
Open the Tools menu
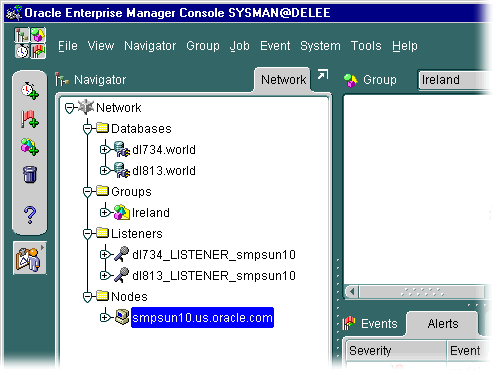click(x=366, y=46)
